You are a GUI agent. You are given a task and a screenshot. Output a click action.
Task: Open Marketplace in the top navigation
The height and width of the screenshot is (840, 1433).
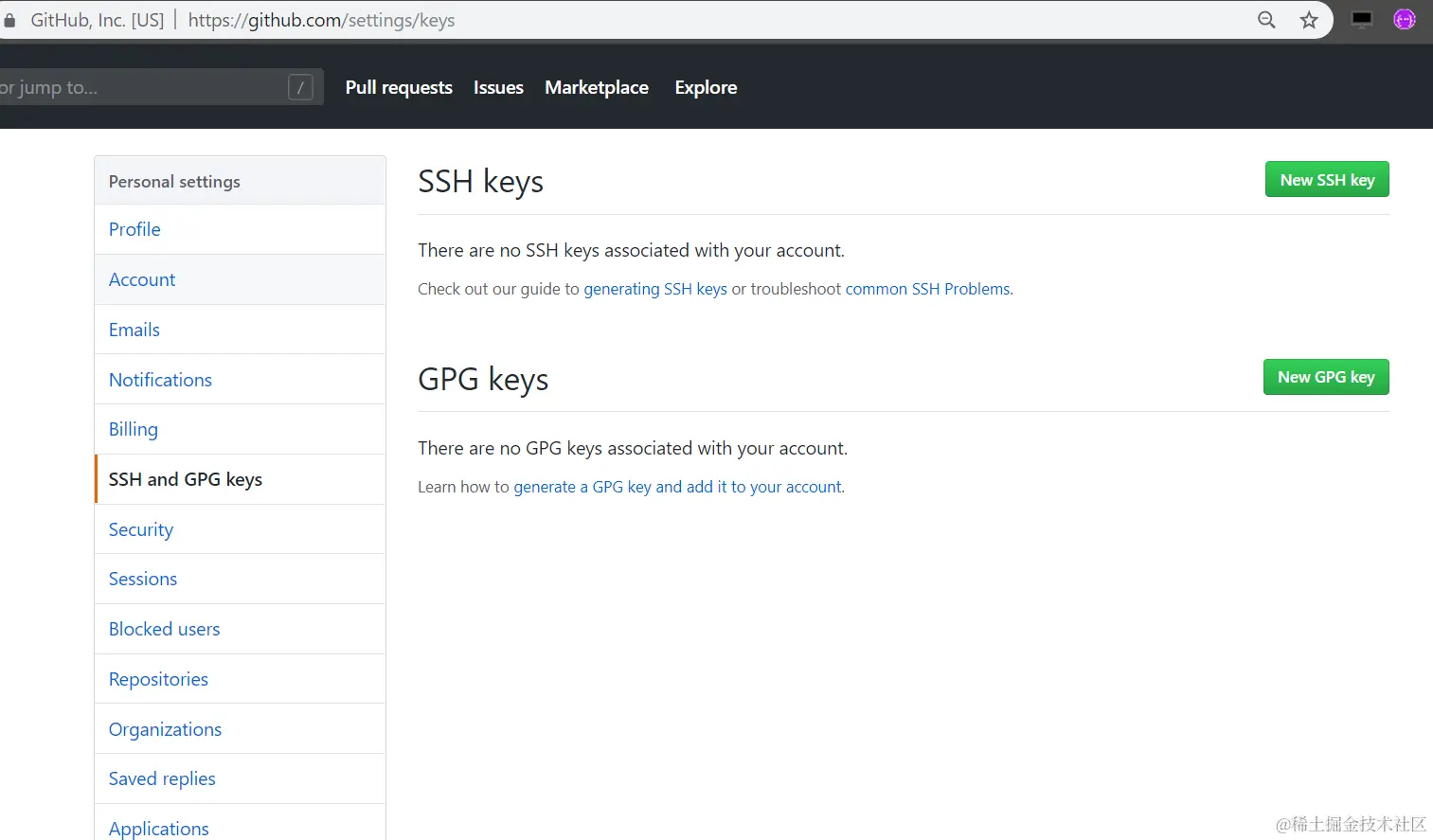click(x=597, y=87)
